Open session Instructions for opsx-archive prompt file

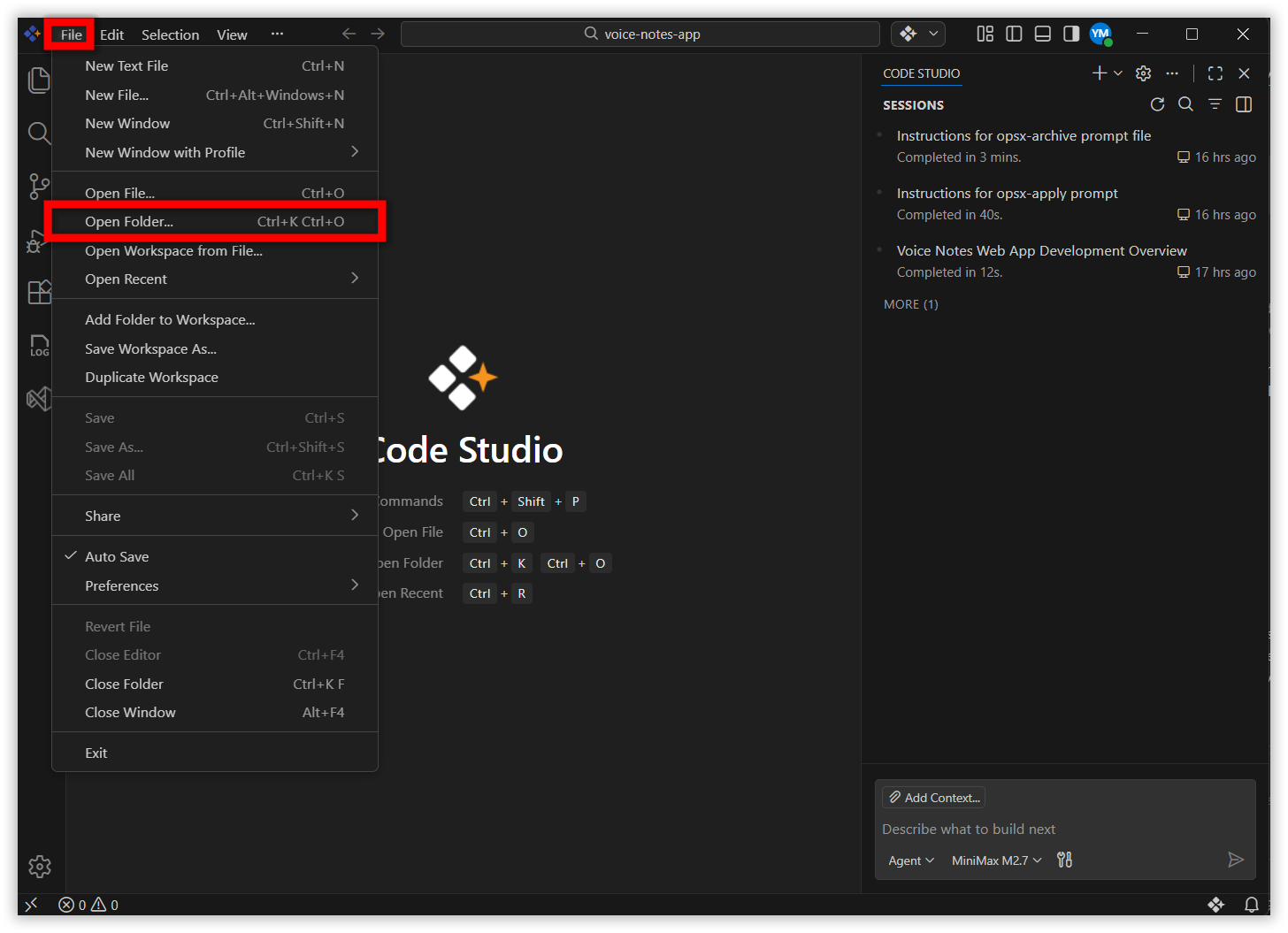[x=1067, y=146]
